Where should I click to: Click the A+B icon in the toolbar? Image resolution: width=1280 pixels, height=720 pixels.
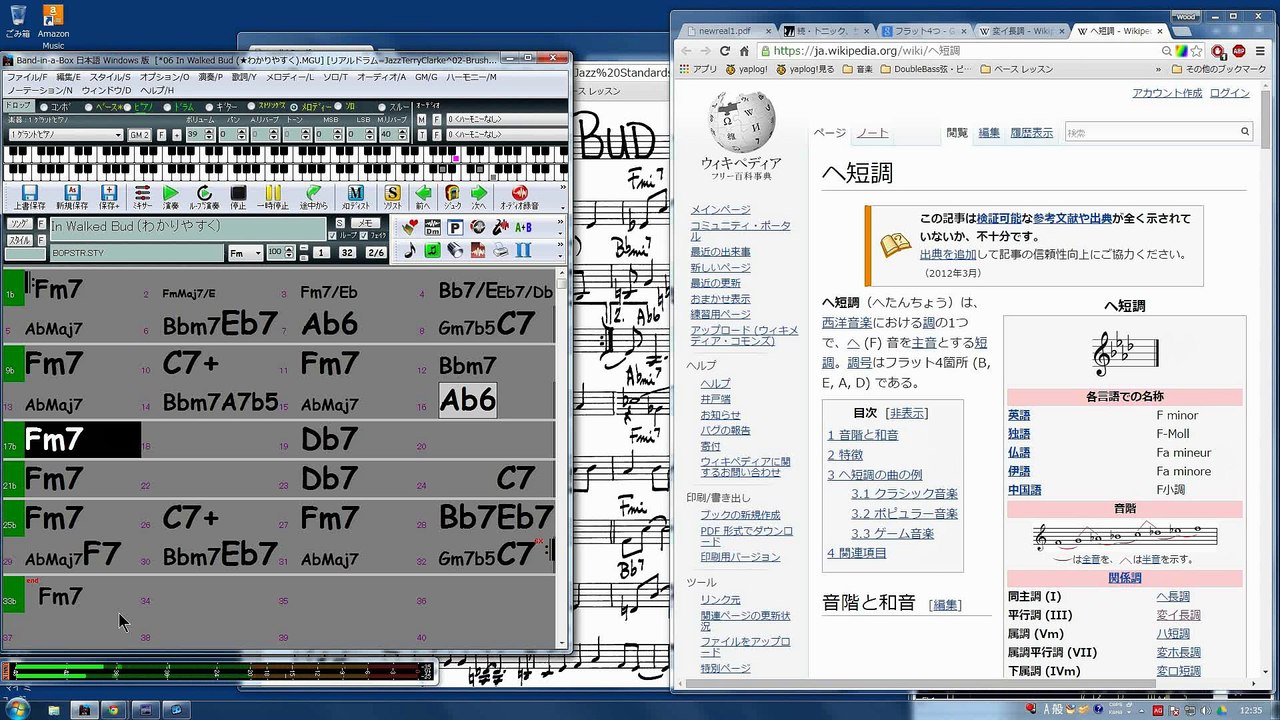[x=522, y=227]
